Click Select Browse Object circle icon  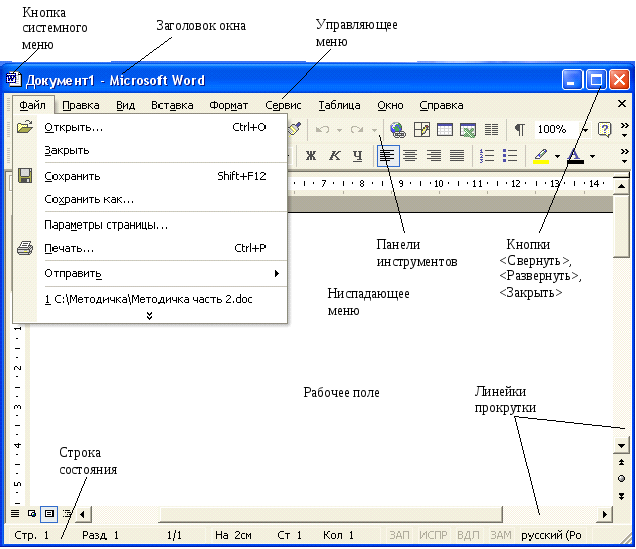pos(621,479)
